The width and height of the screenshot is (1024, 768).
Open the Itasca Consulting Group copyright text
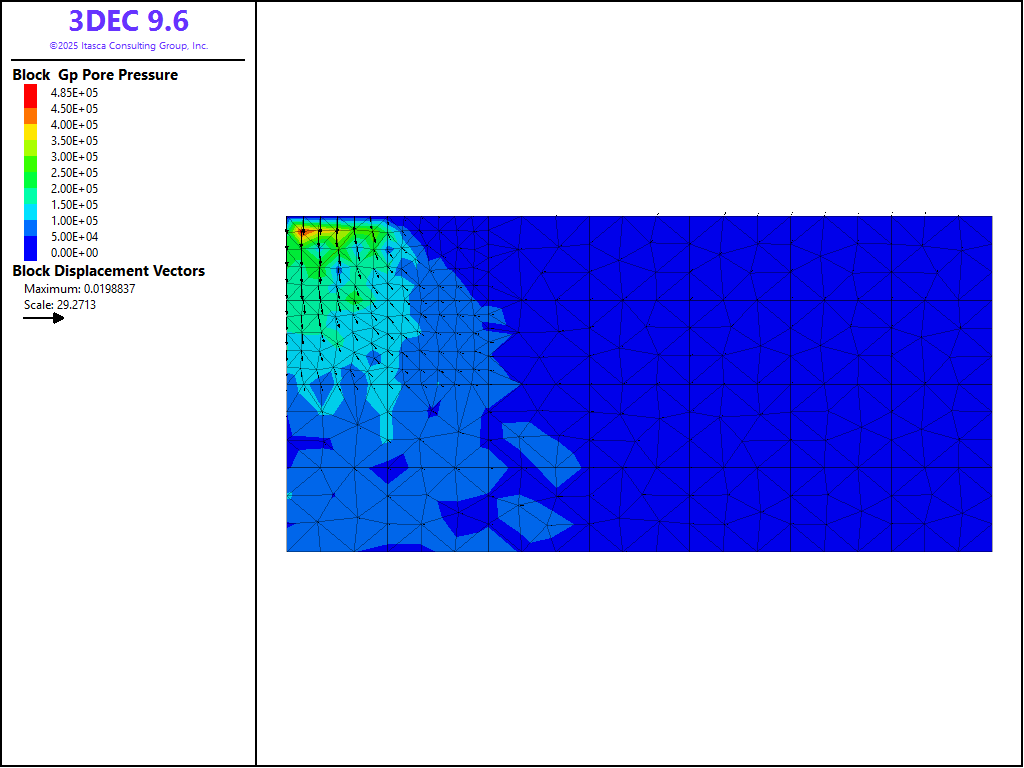point(128,46)
